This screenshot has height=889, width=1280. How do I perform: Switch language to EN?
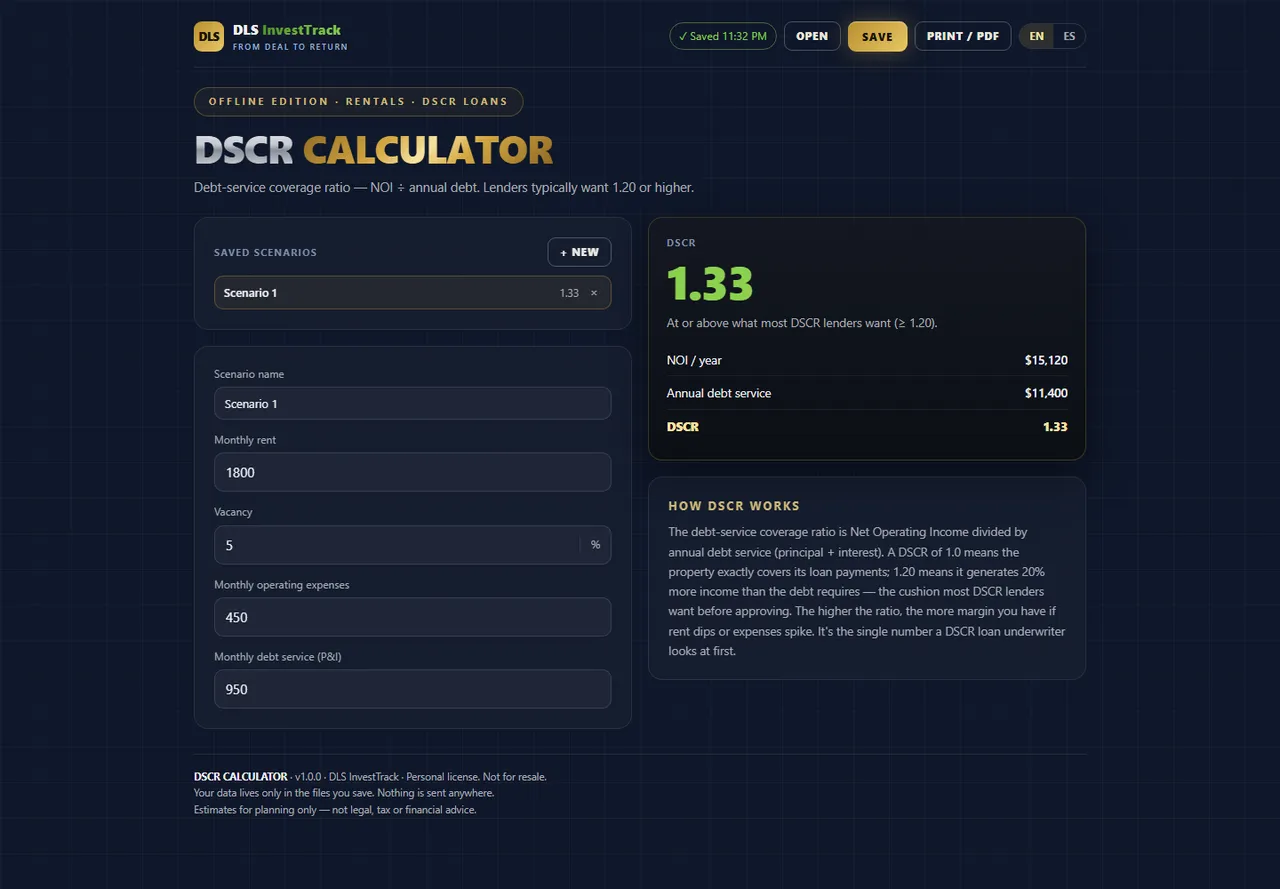pyautogui.click(x=1037, y=36)
